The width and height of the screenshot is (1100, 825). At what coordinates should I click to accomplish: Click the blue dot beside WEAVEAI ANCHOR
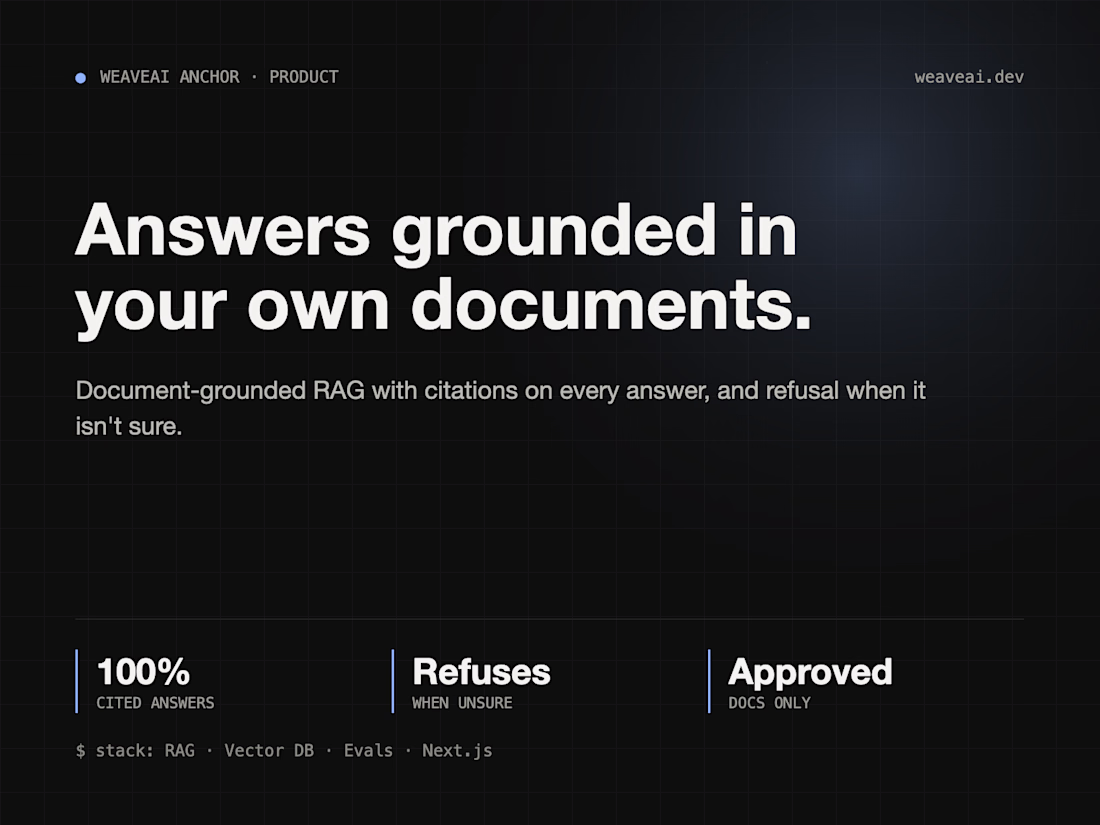click(81, 78)
